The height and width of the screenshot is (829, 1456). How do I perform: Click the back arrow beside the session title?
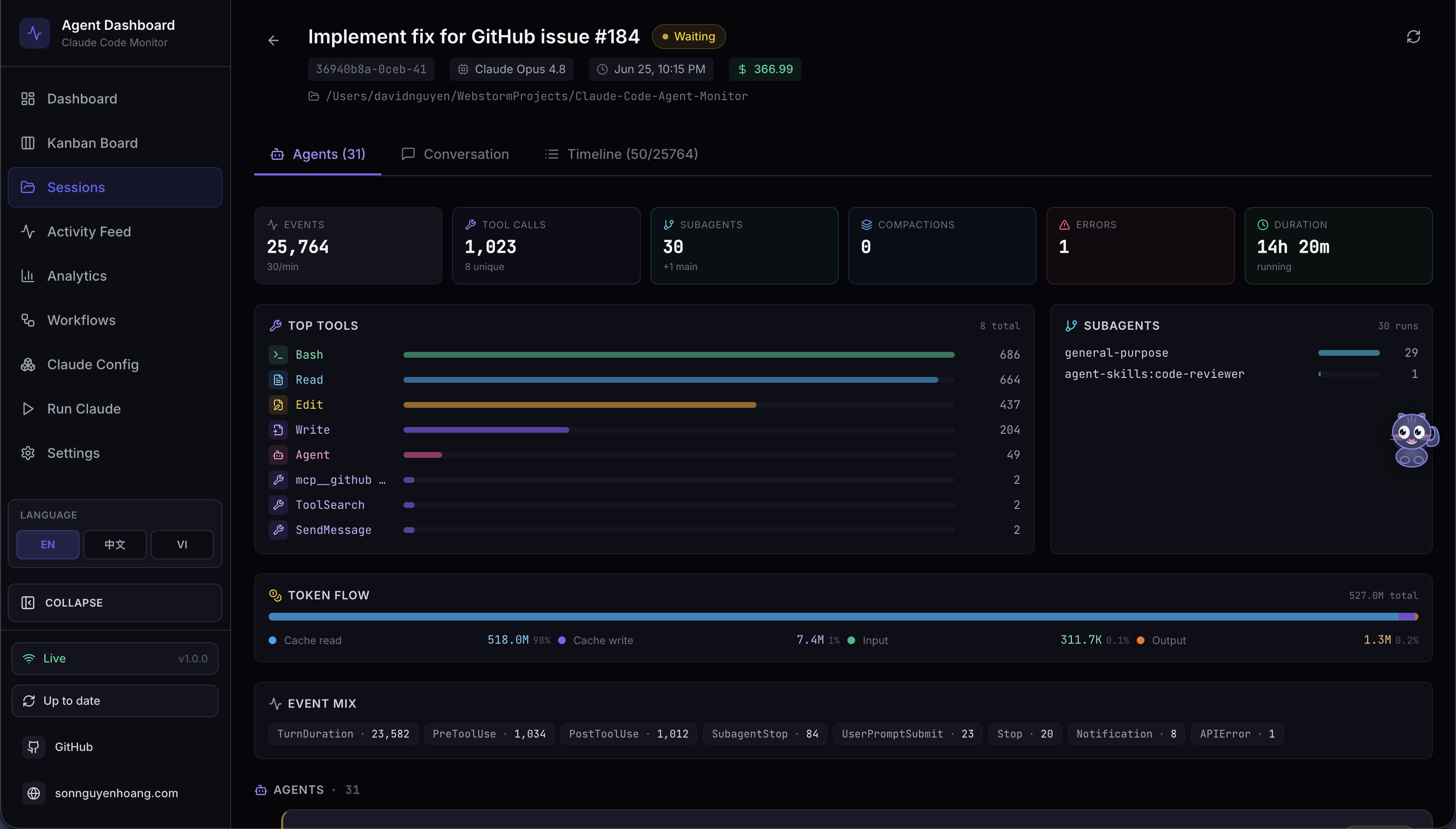(273, 40)
